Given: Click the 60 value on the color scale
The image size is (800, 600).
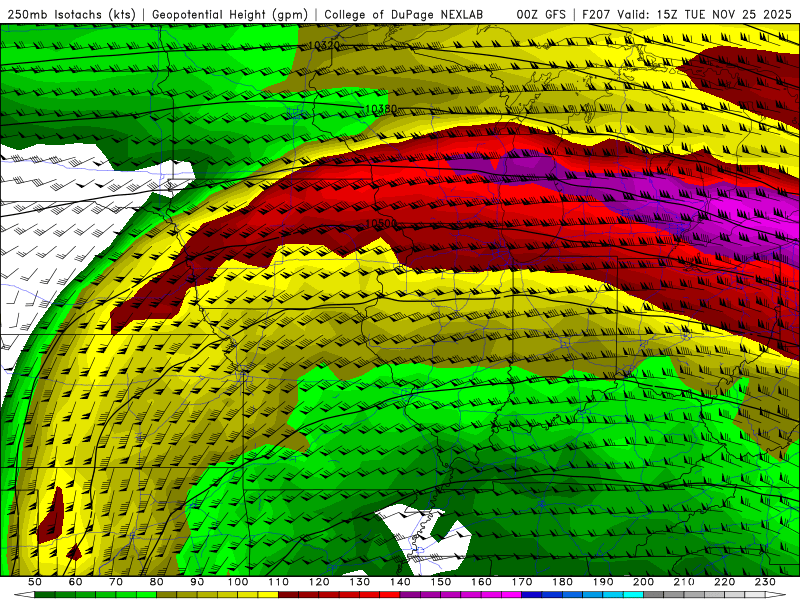Looking at the screenshot, I should click(75, 582).
